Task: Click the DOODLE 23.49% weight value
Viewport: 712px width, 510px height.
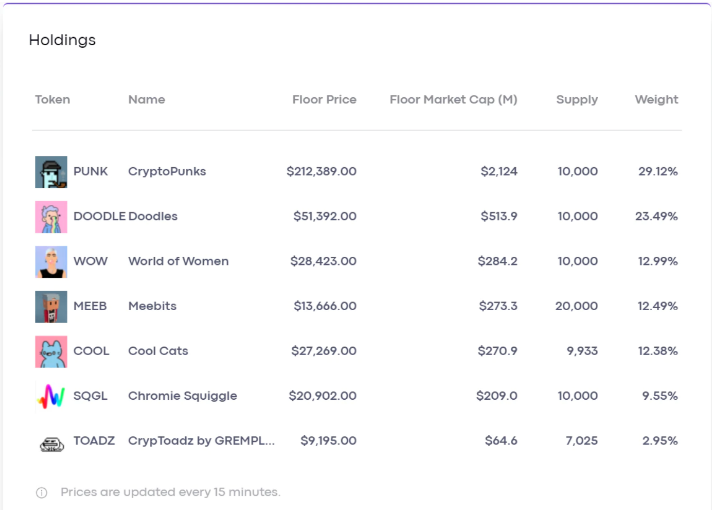Action: tap(656, 216)
